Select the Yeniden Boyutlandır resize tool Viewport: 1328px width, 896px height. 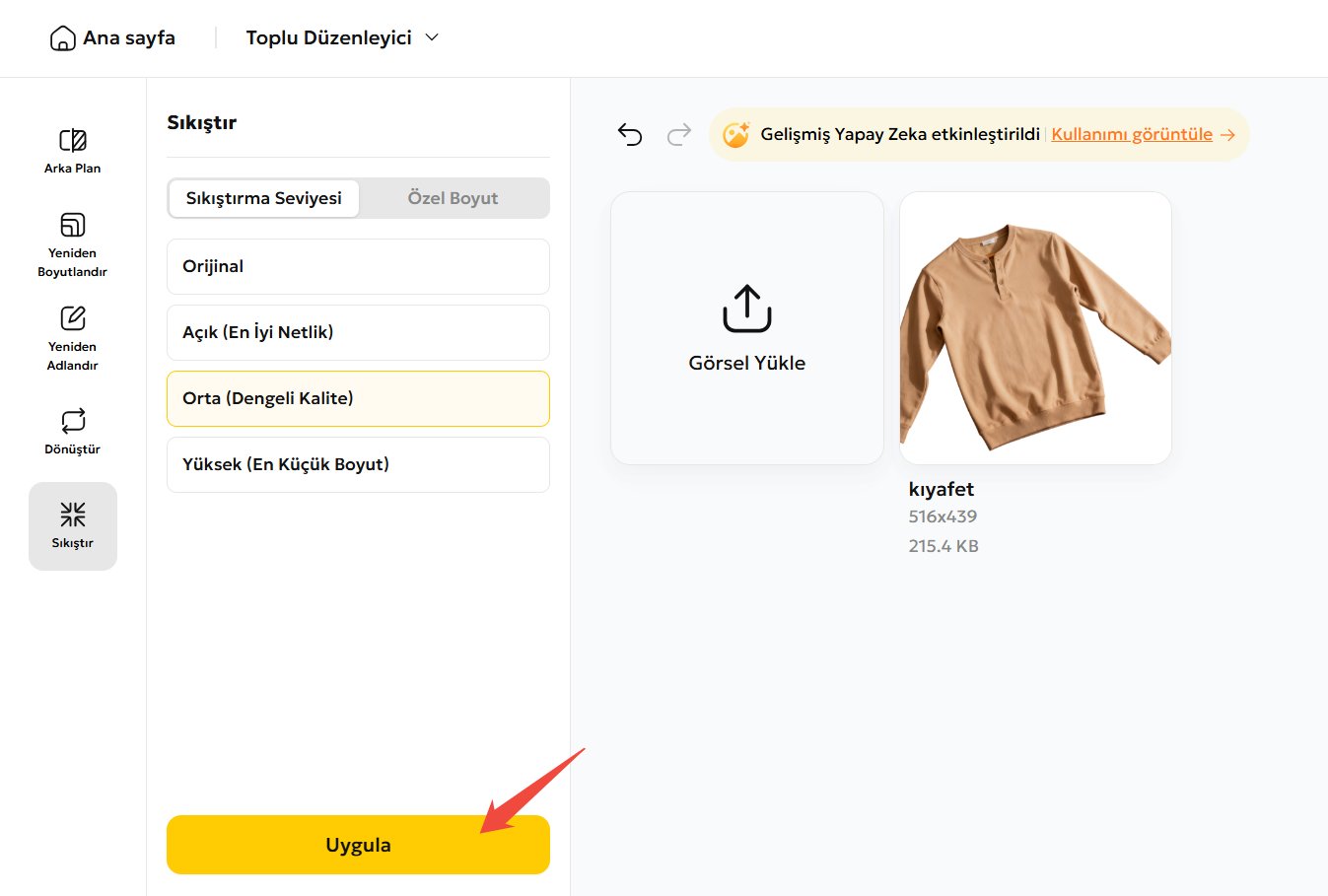click(72, 243)
